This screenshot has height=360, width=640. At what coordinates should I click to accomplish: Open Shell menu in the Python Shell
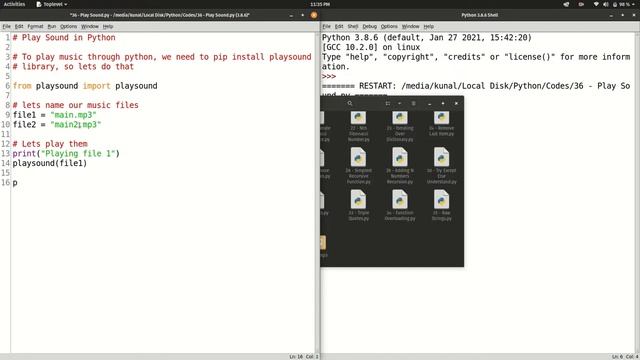pyautogui.click(x=353, y=27)
